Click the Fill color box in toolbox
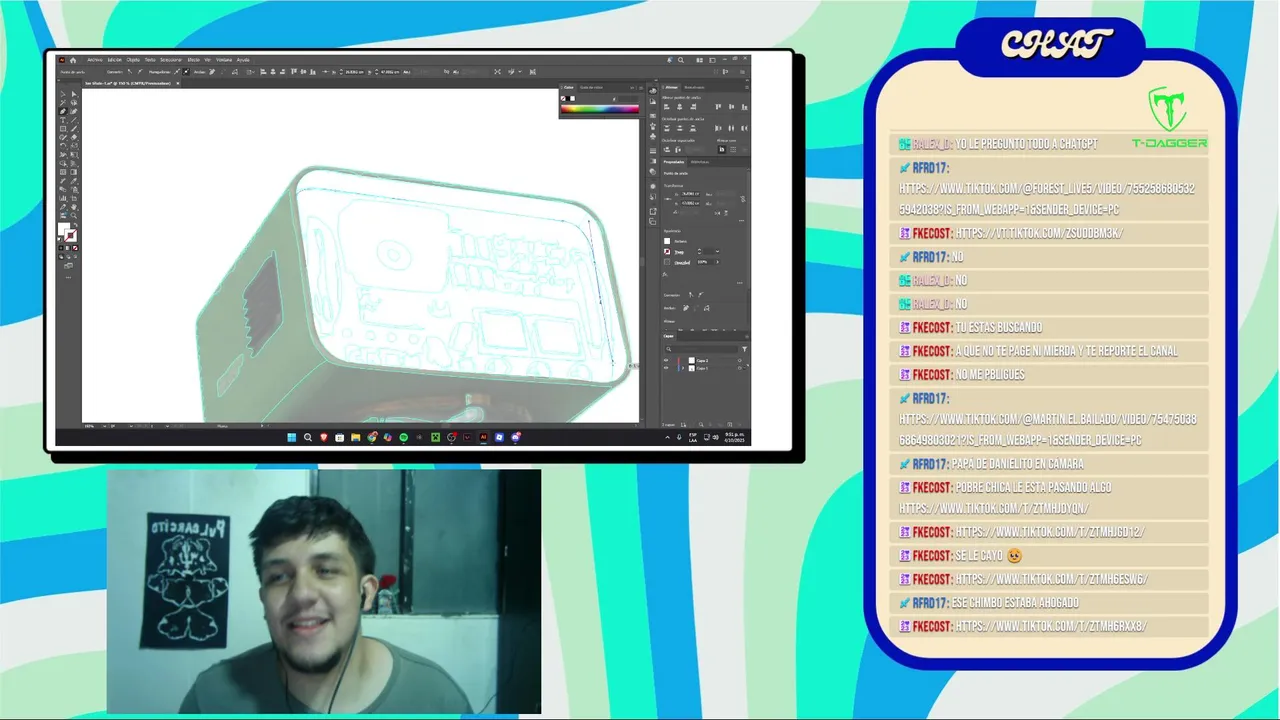This screenshot has width=1280, height=720. (x=63, y=229)
